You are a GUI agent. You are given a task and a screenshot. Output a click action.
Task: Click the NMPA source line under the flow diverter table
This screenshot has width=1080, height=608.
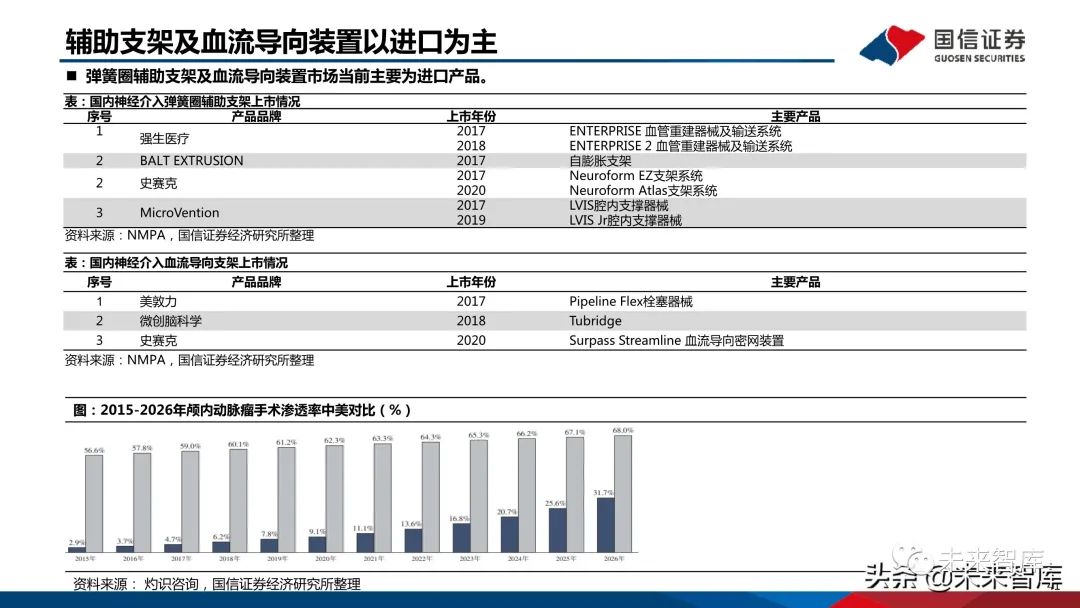pos(189,360)
